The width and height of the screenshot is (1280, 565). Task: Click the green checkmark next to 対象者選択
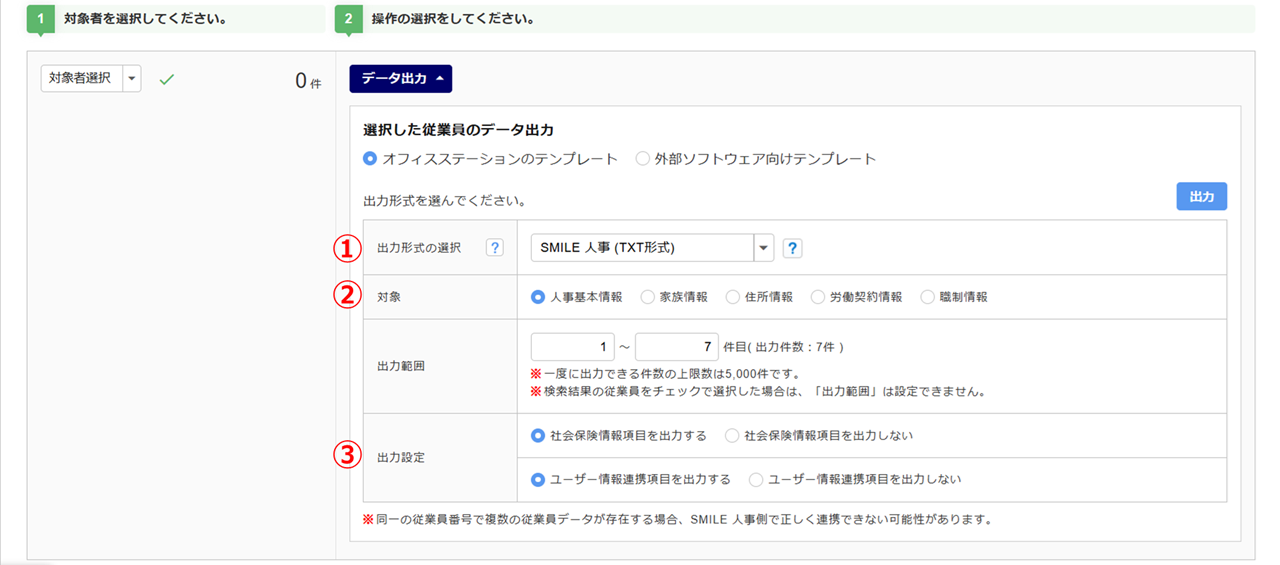coord(167,79)
